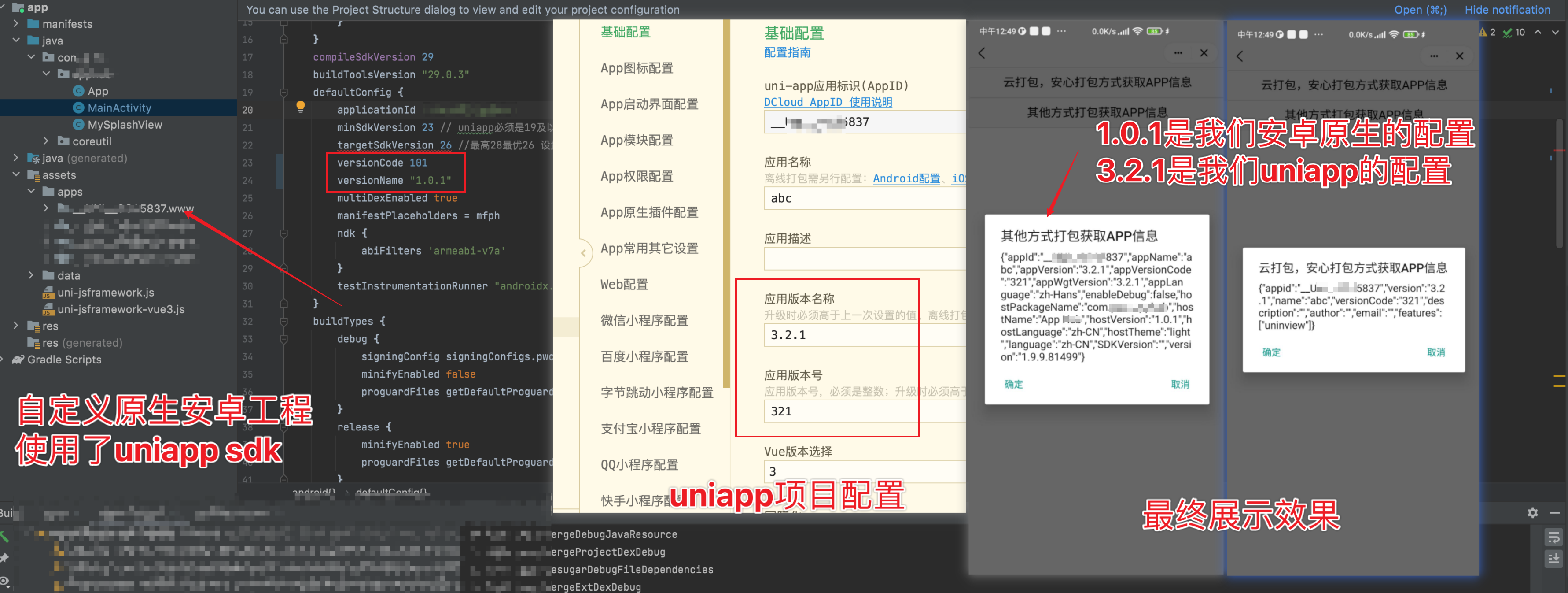Click the warnings indicator showing 2 warnings
This screenshot has height=593, width=1568.
point(1485,32)
